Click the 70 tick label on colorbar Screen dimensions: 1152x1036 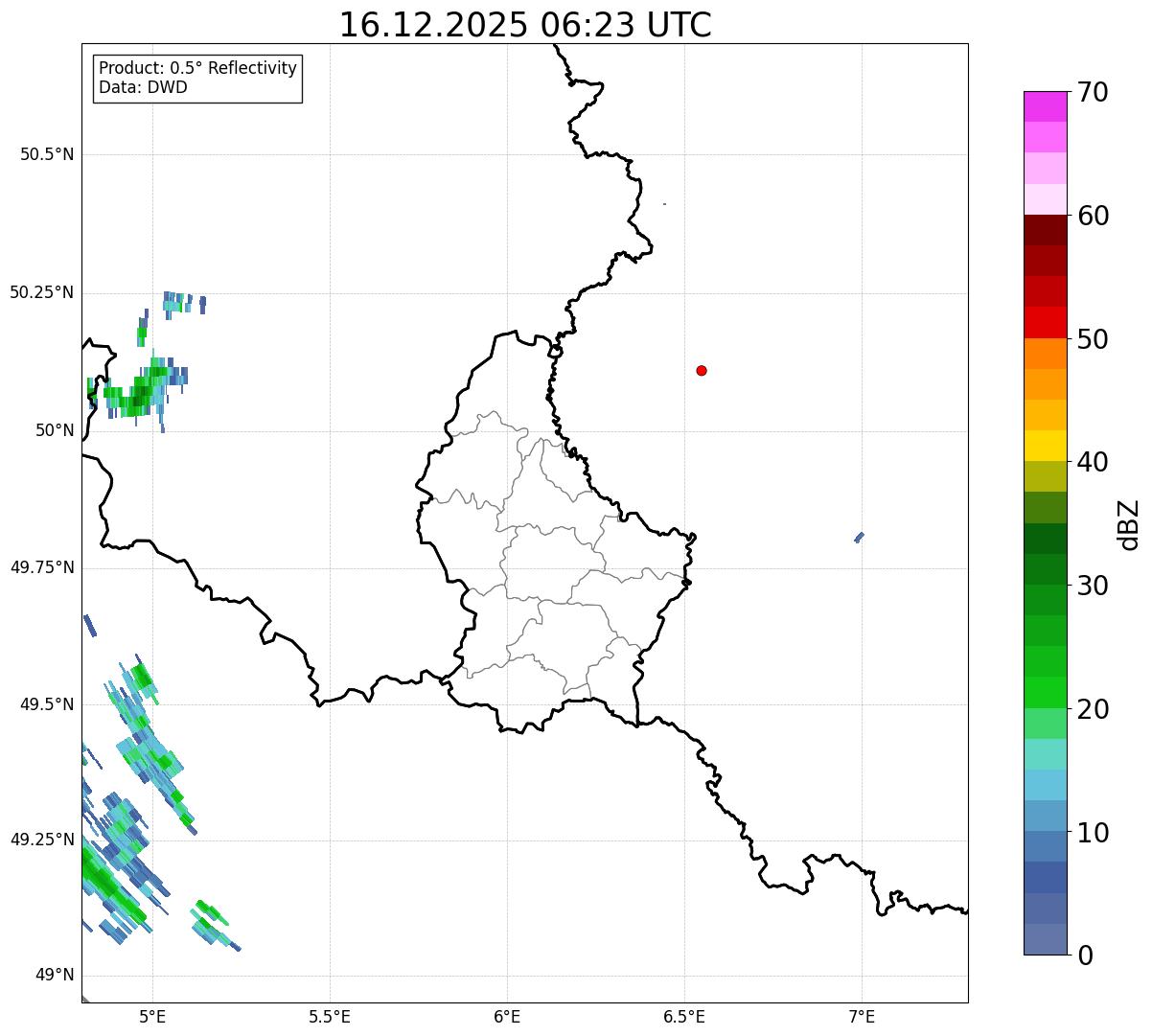pyautogui.click(x=1093, y=92)
